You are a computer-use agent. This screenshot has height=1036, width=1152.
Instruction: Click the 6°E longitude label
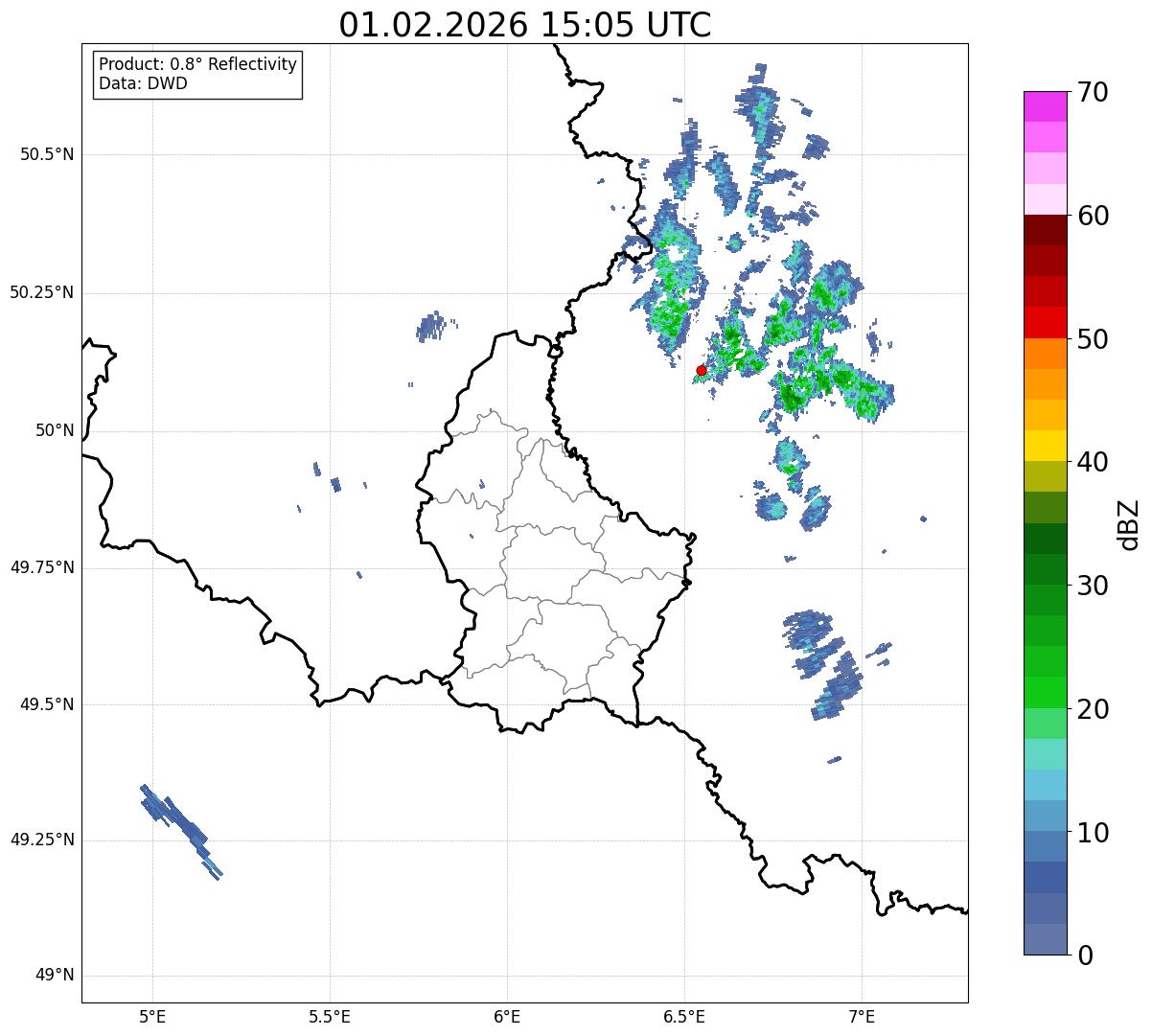[x=507, y=1017]
